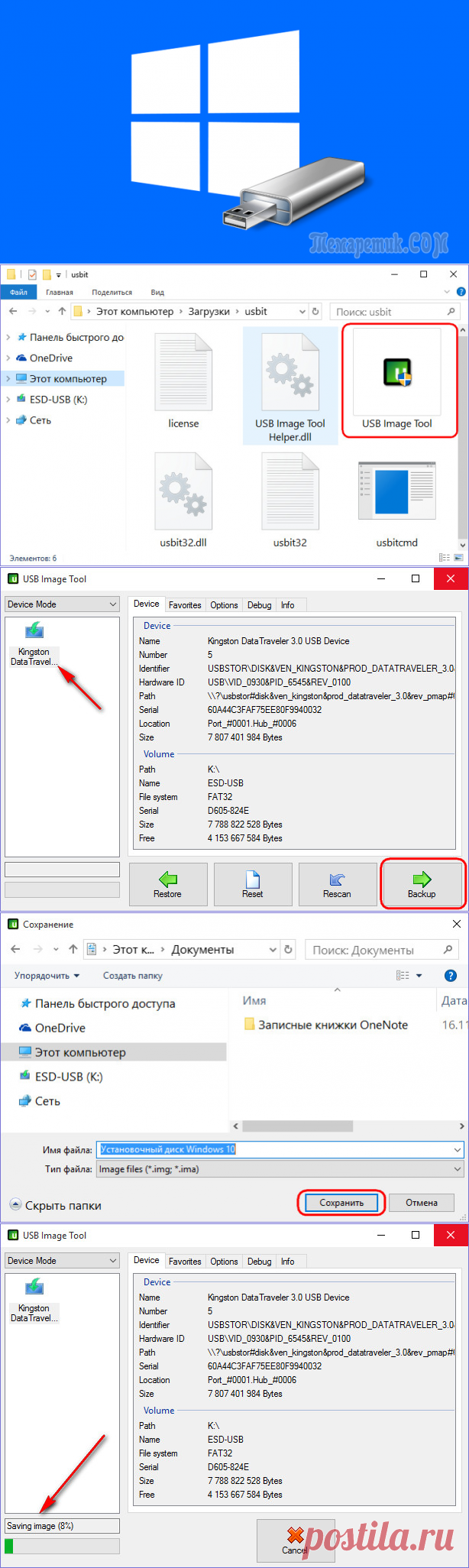Open the USB Image Tool application file

coord(397,381)
